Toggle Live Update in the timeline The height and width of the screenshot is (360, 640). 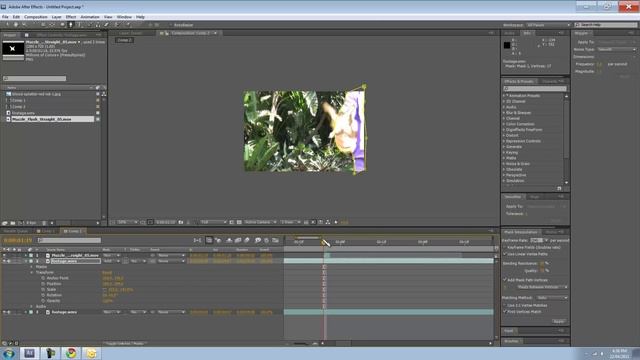click(x=209, y=240)
